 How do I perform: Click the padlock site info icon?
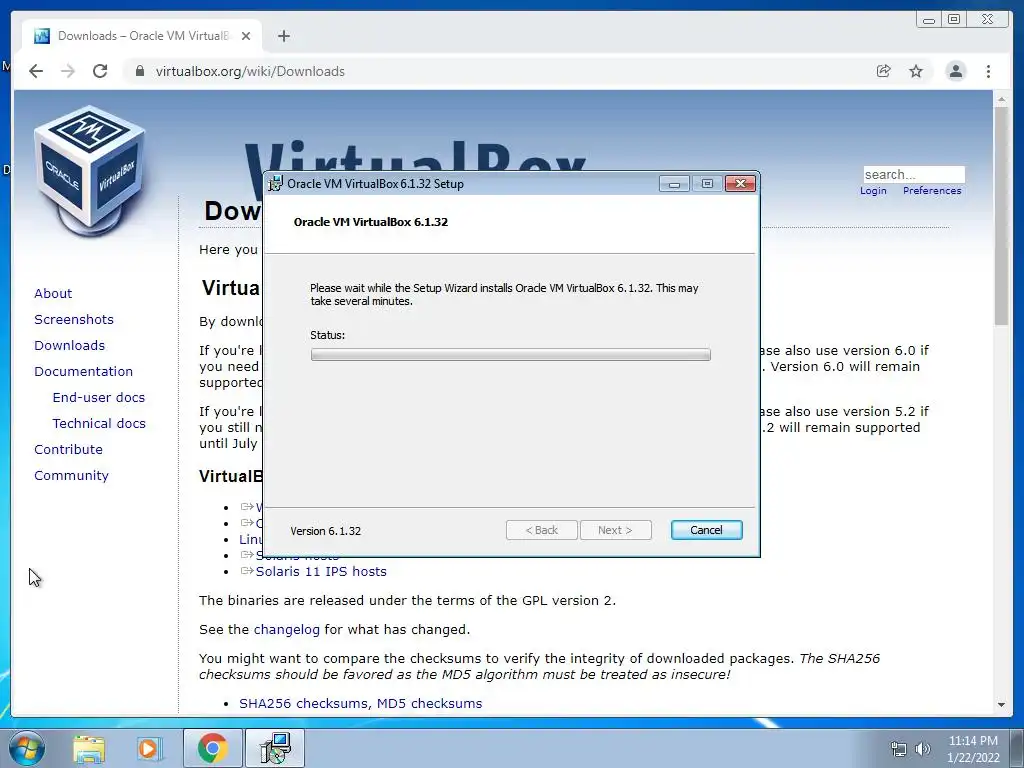(x=139, y=71)
